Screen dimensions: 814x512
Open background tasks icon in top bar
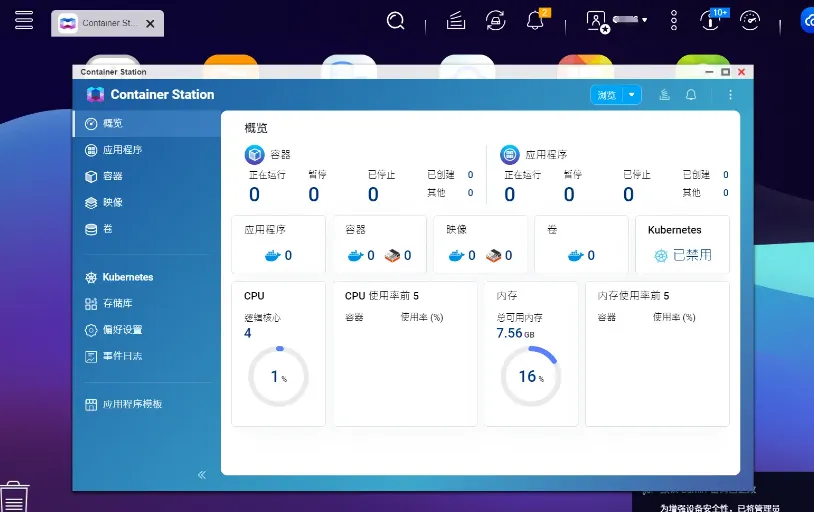click(456, 21)
